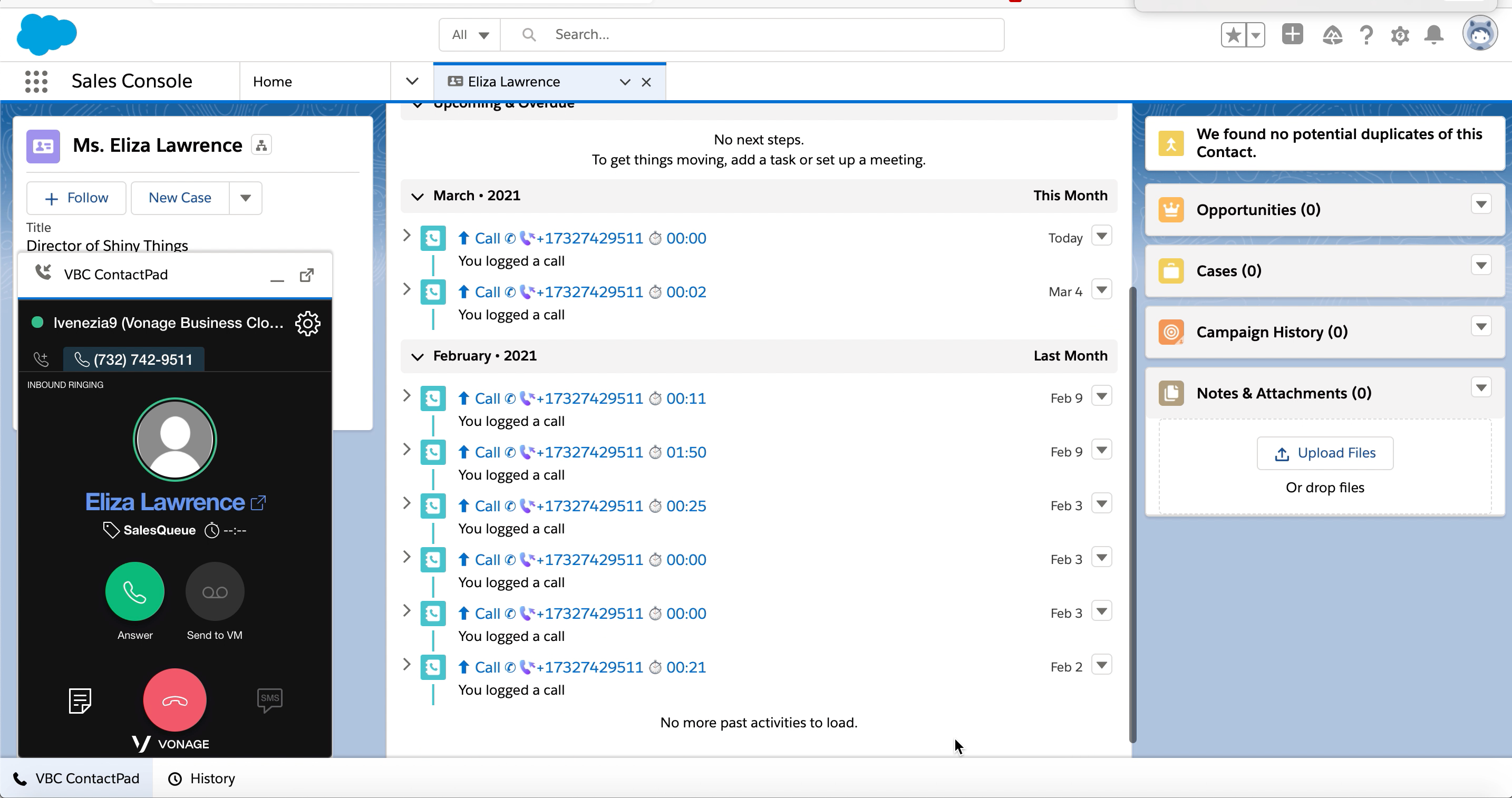Image resolution: width=1512 pixels, height=798 pixels.
Task: Click the favorites star in the header
Action: point(1233,35)
